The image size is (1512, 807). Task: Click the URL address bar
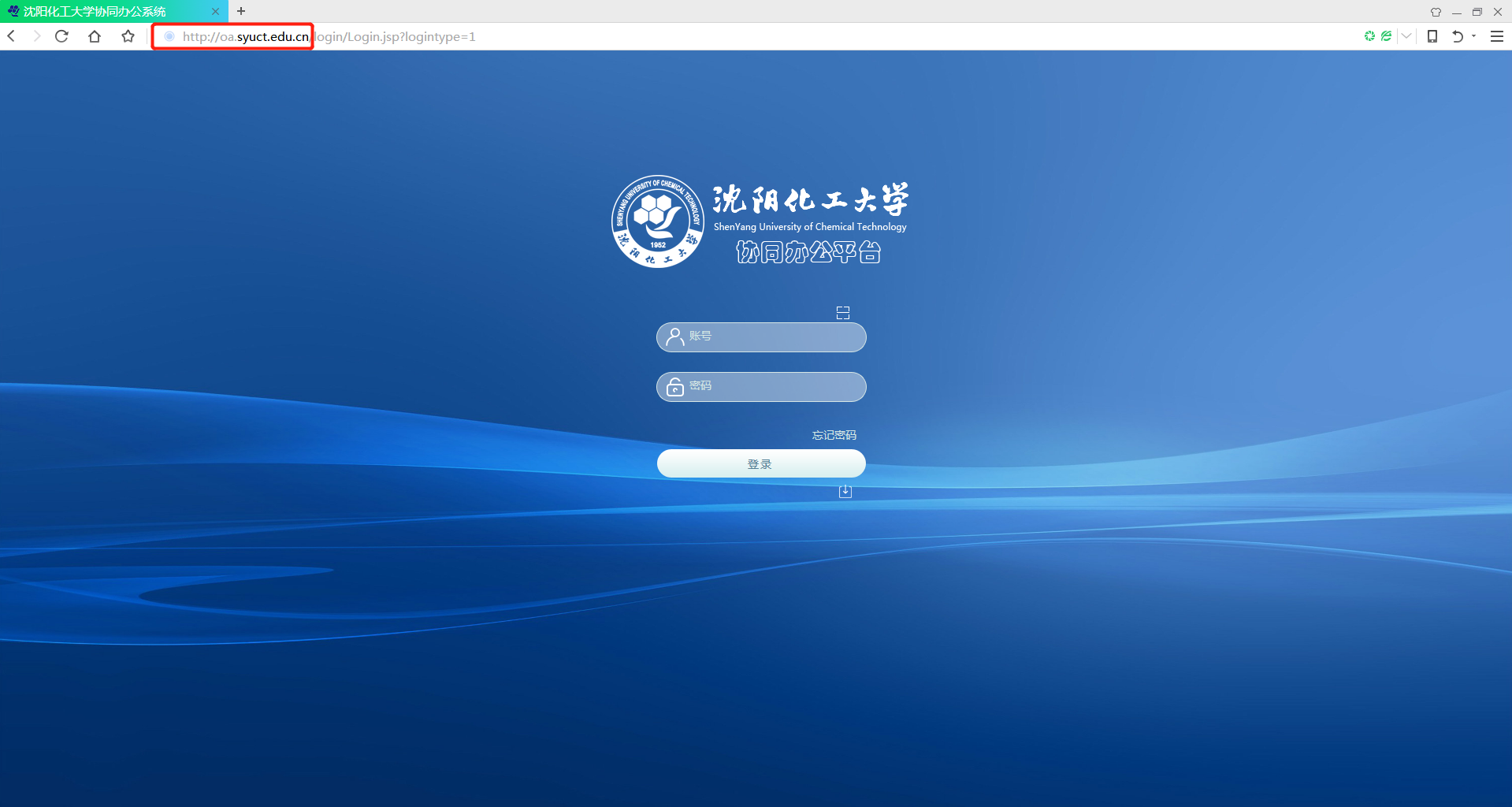[756, 36]
